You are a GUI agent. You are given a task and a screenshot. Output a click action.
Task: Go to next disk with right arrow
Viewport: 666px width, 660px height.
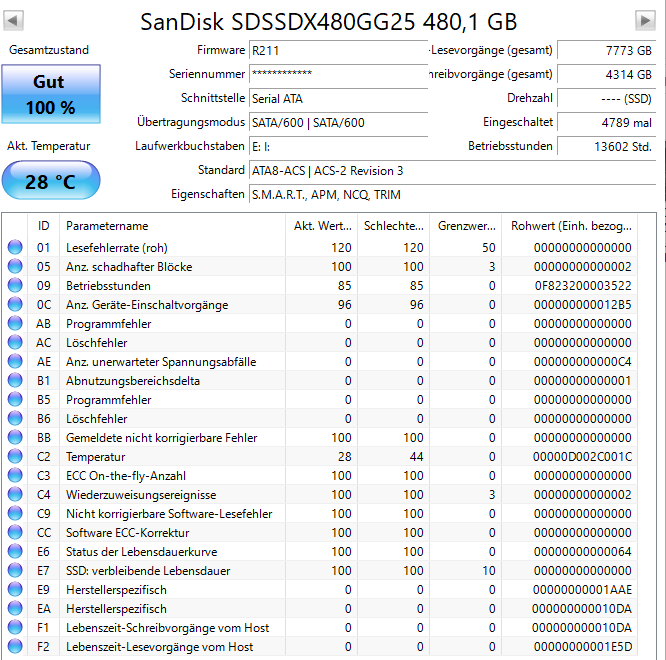(x=645, y=20)
